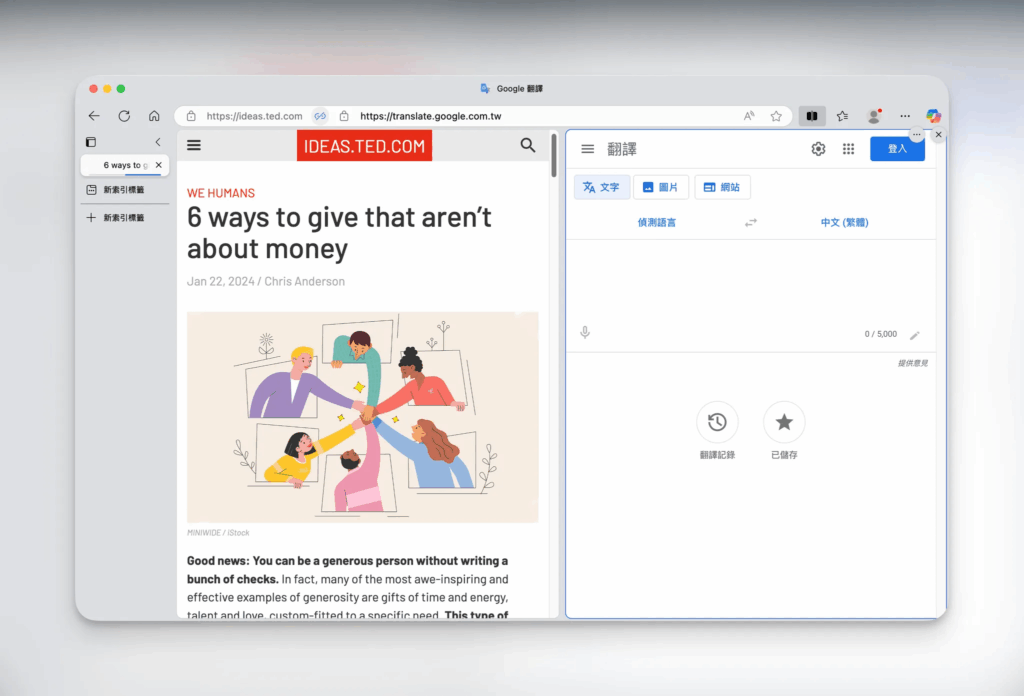
Task: Open the browser home page icon
Action: tap(154, 116)
